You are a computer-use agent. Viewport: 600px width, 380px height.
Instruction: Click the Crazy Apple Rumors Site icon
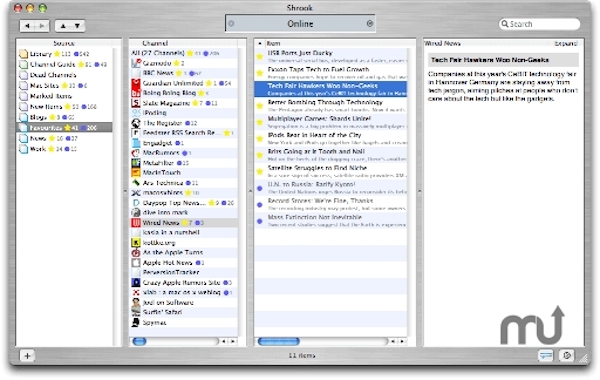136,282
